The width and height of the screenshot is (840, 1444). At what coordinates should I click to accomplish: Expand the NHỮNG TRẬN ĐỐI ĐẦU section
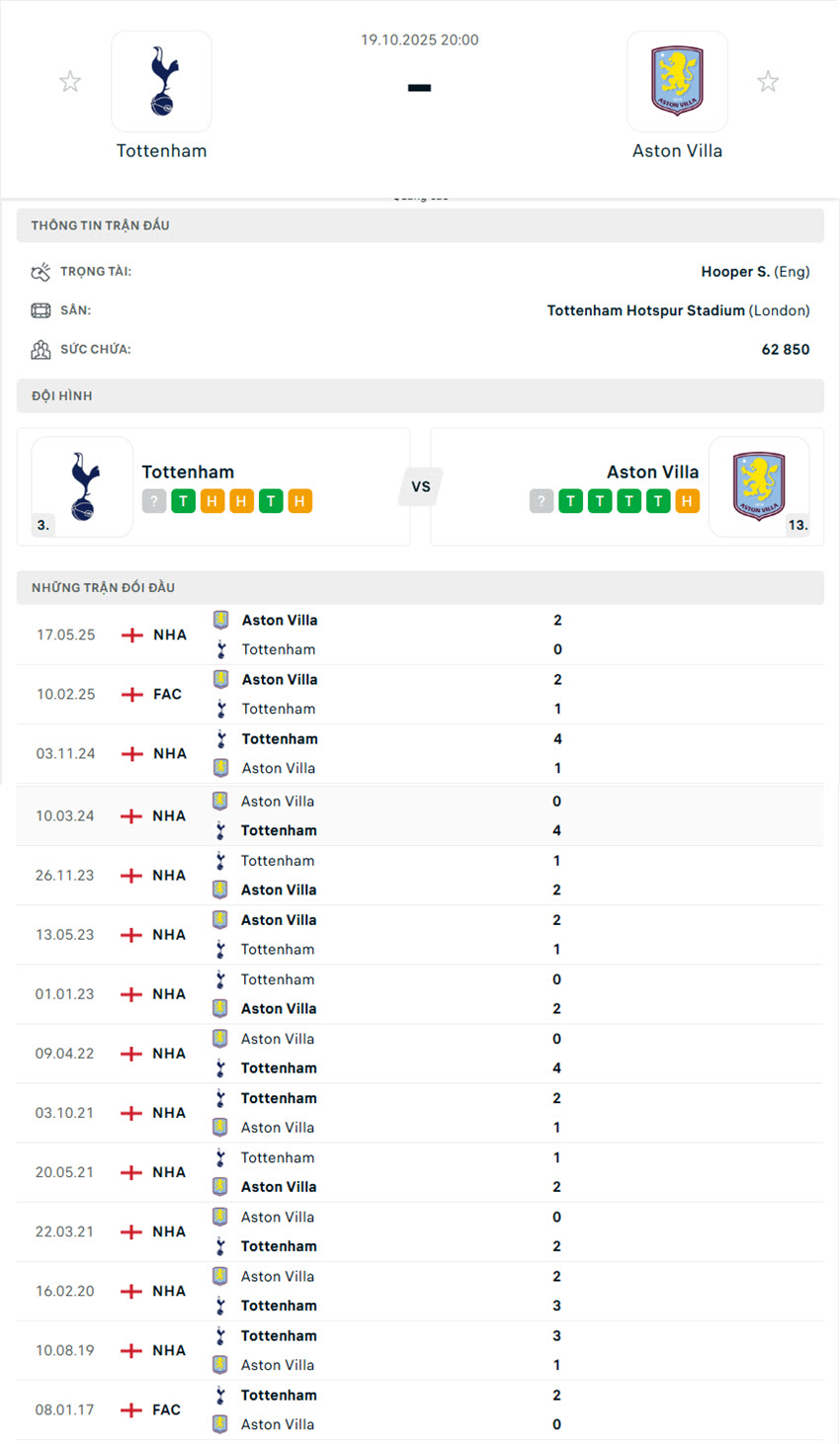(420, 587)
